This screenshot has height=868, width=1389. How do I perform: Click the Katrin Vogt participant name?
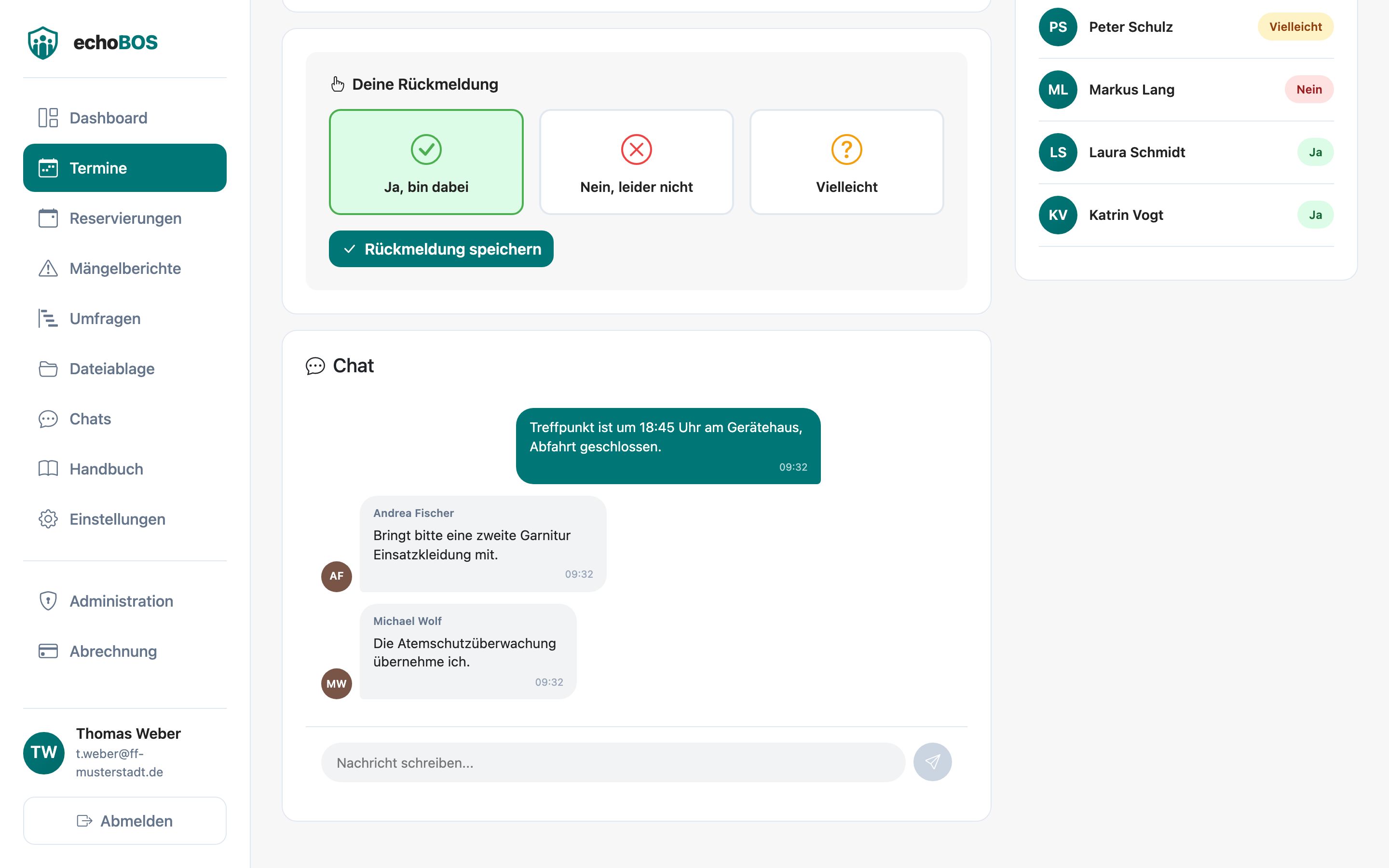coord(1126,215)
